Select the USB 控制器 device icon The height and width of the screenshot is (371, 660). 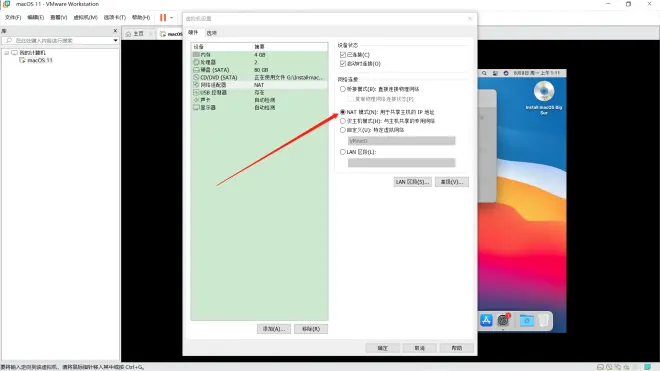tap(196, 93)
